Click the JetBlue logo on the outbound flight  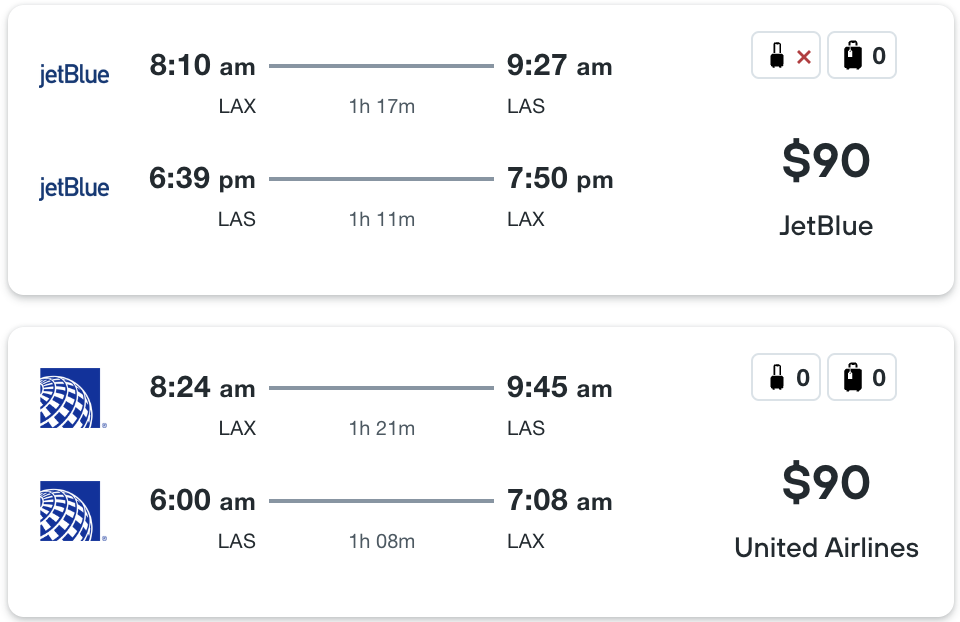coord(74,75)
